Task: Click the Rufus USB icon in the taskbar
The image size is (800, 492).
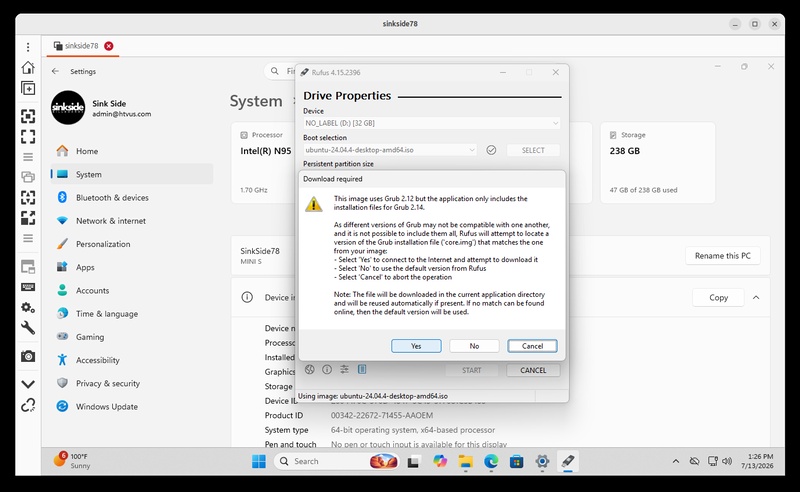Action: (568, 461)
